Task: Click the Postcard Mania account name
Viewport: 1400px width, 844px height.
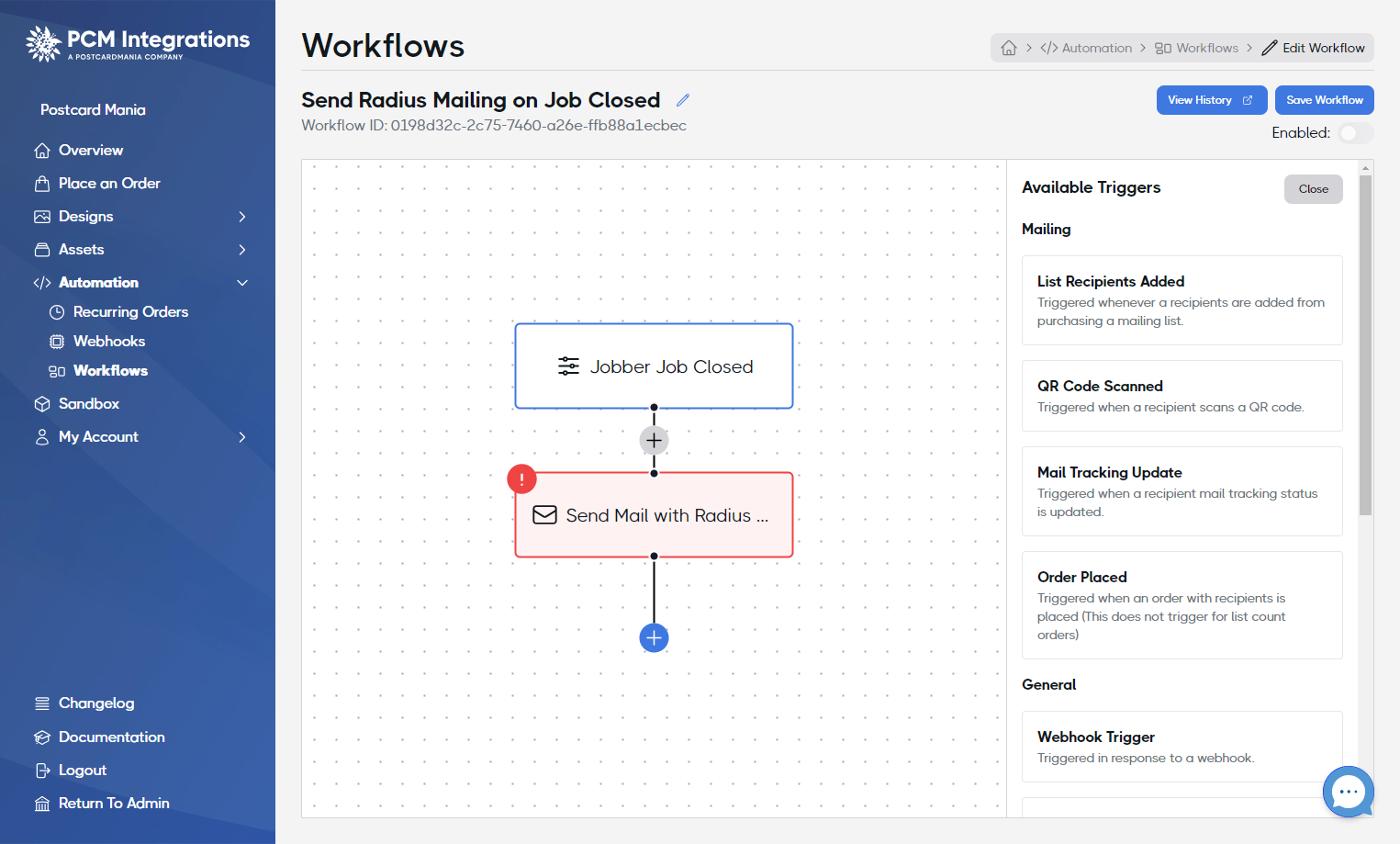Action: pyautogui.click(x=93, y=110)
